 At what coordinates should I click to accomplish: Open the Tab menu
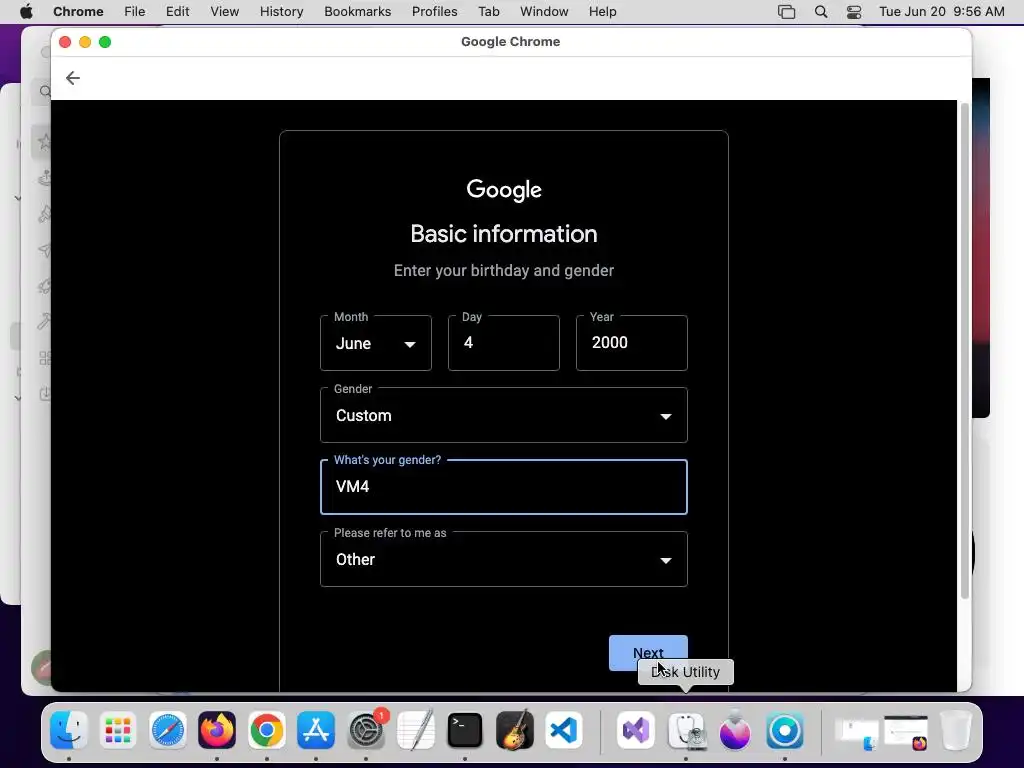pos(488,12)
